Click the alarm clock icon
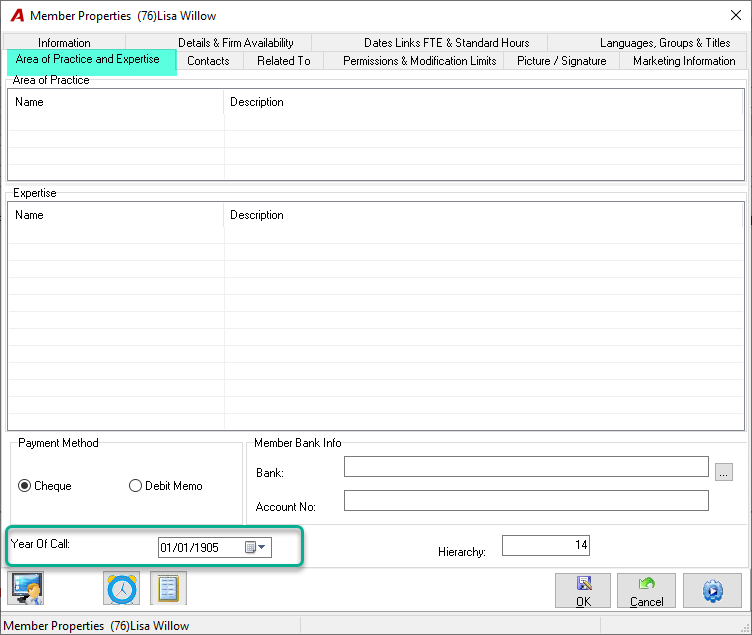This screenshot has width=752, height=635. (x=121, y=588)
